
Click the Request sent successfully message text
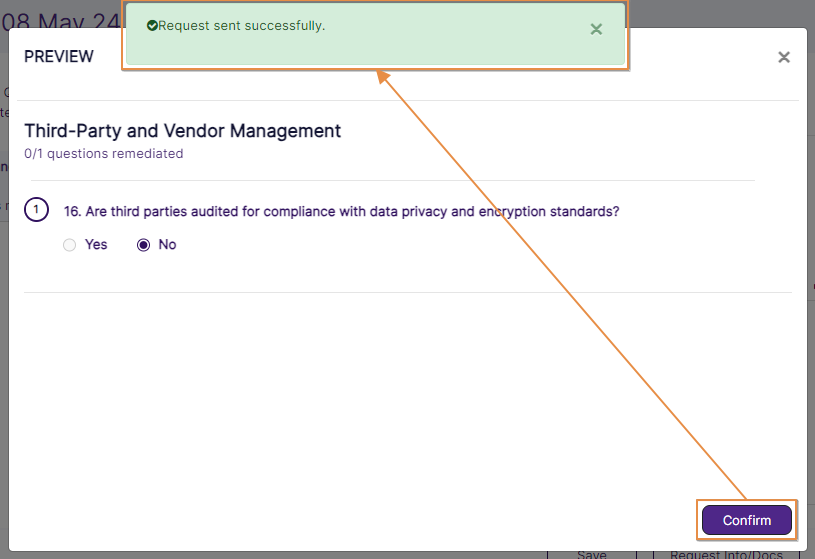[x=242, y=25]
